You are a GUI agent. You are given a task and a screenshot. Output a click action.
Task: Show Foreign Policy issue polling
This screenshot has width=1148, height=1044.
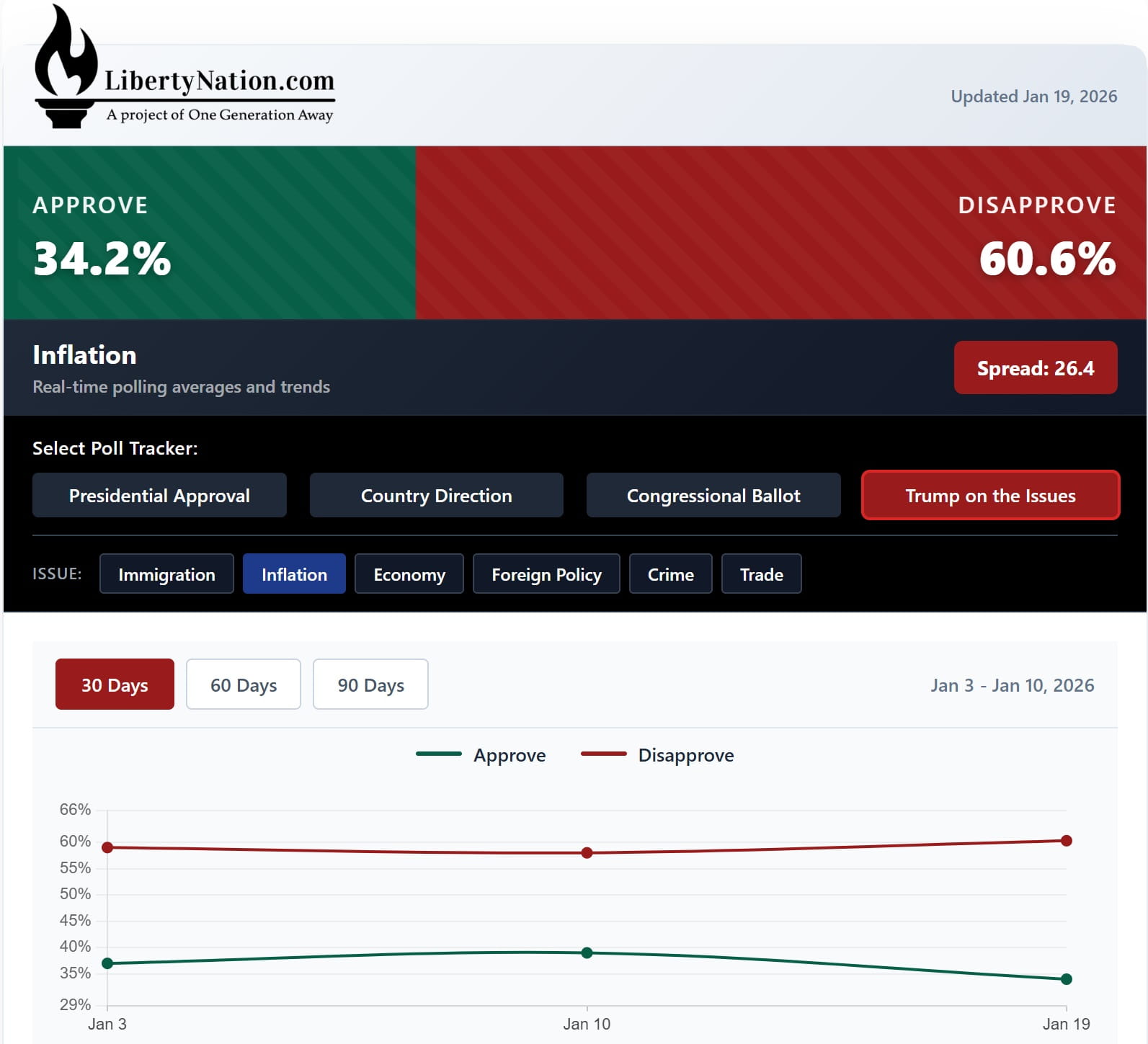pos(546,574)
